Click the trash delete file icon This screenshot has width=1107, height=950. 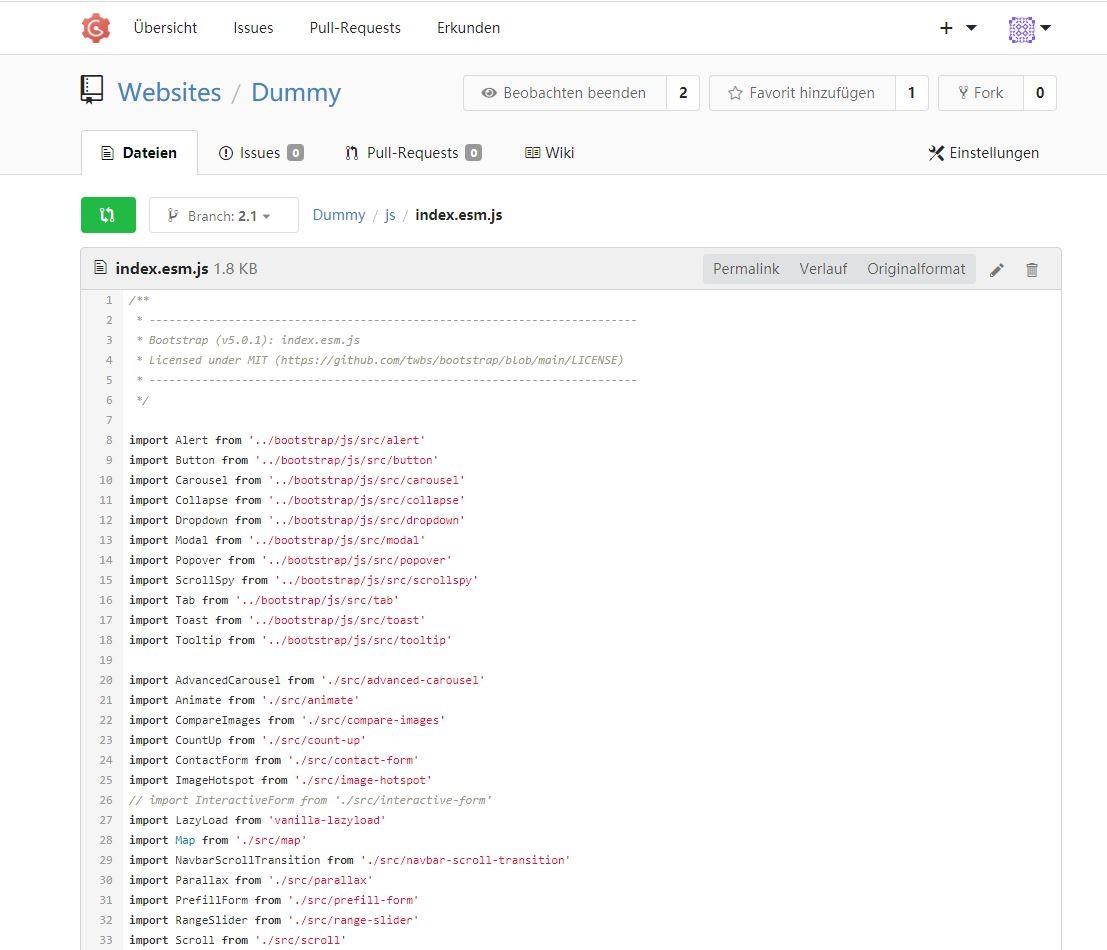1032,270
